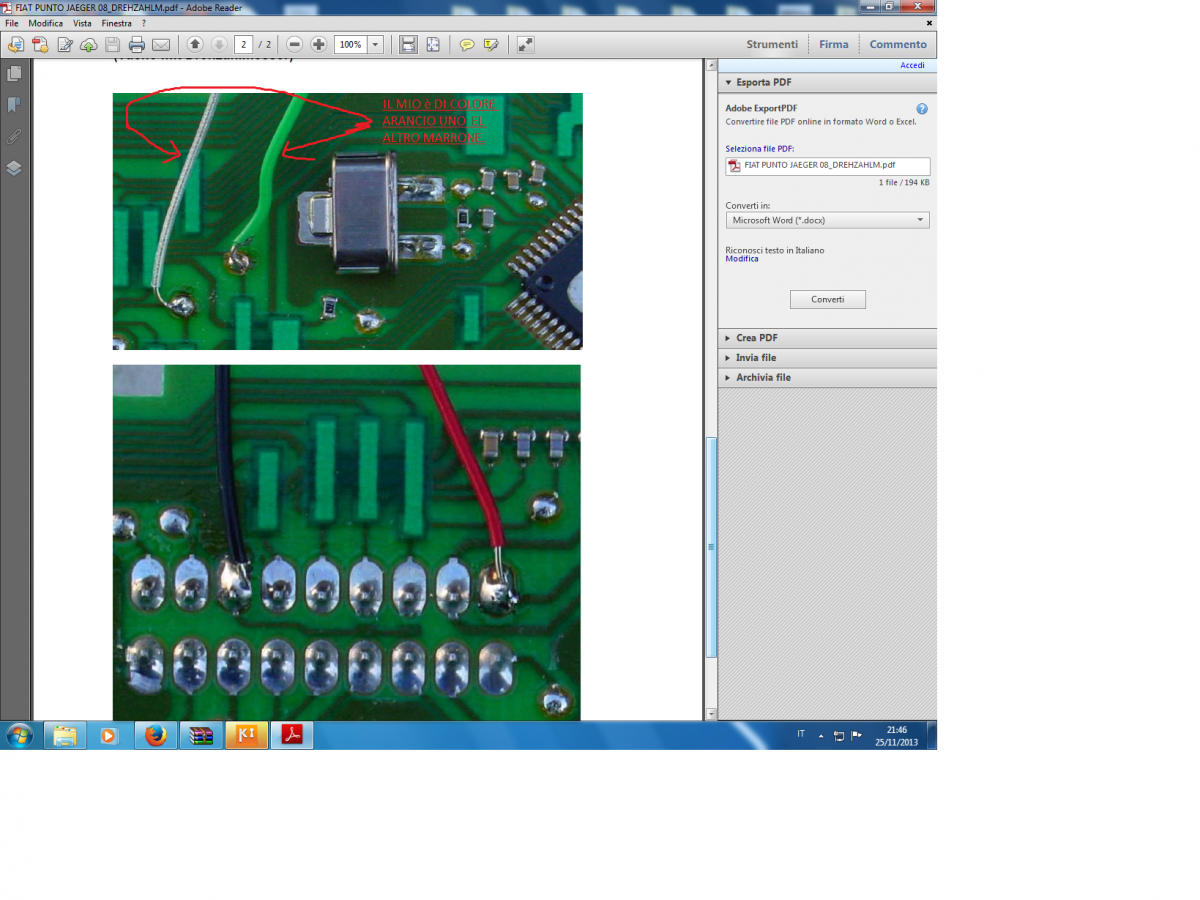The height and width of the screenshot is (900, 1200).
Task: Click the Open file toolbar icon
Action: click(16, 44)
